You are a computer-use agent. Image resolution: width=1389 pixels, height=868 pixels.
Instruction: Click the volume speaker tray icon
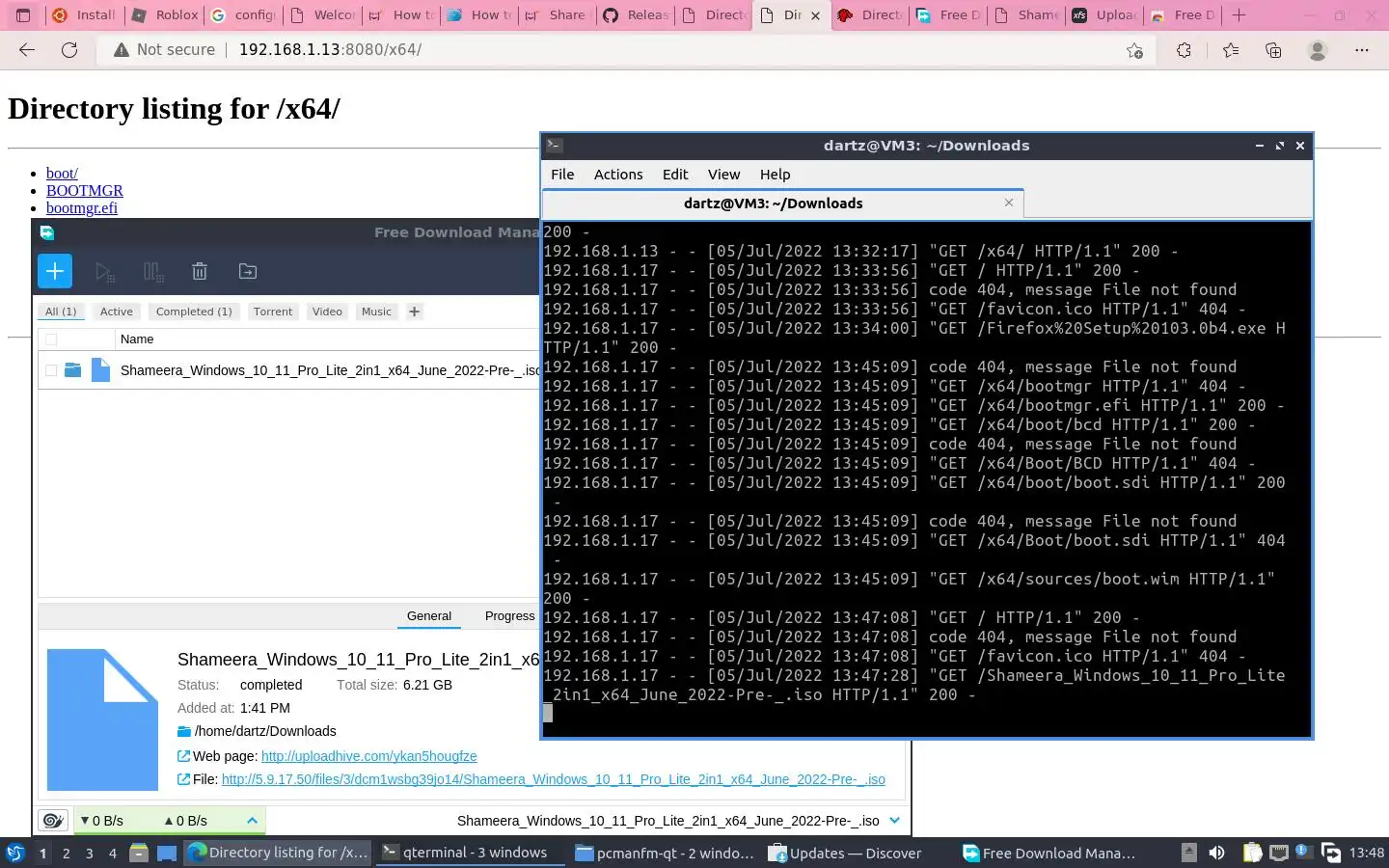(x=1217, y=853)
